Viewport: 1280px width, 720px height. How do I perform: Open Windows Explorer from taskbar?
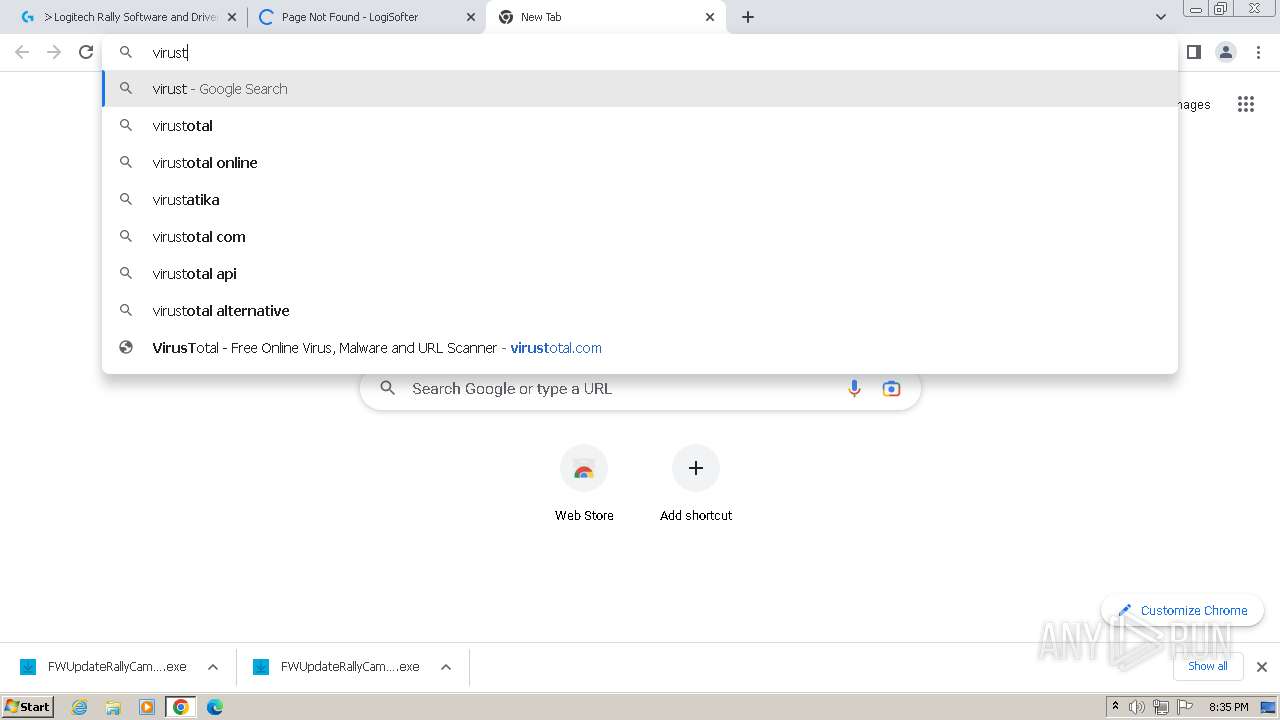113,707
